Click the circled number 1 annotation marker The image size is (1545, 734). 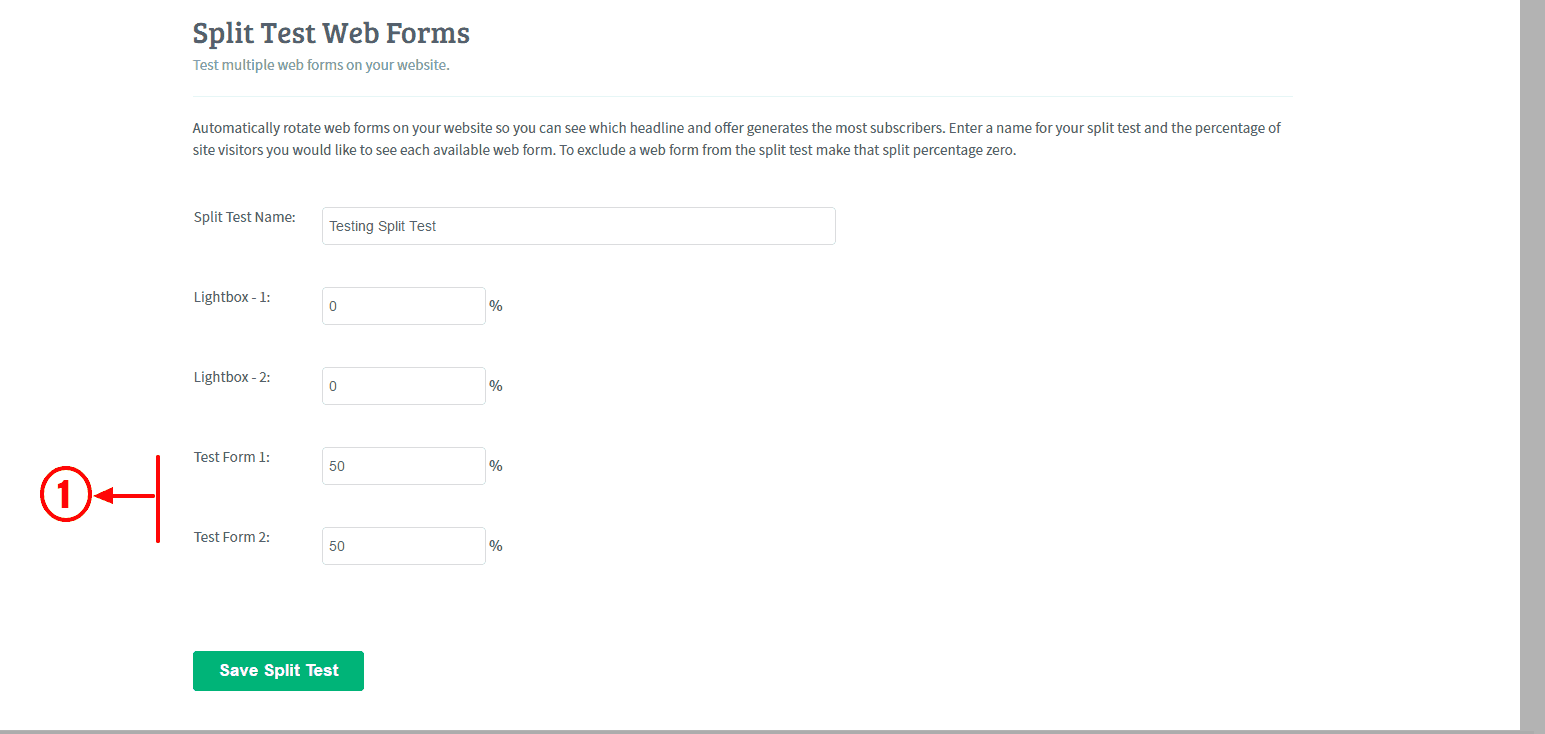66,495
